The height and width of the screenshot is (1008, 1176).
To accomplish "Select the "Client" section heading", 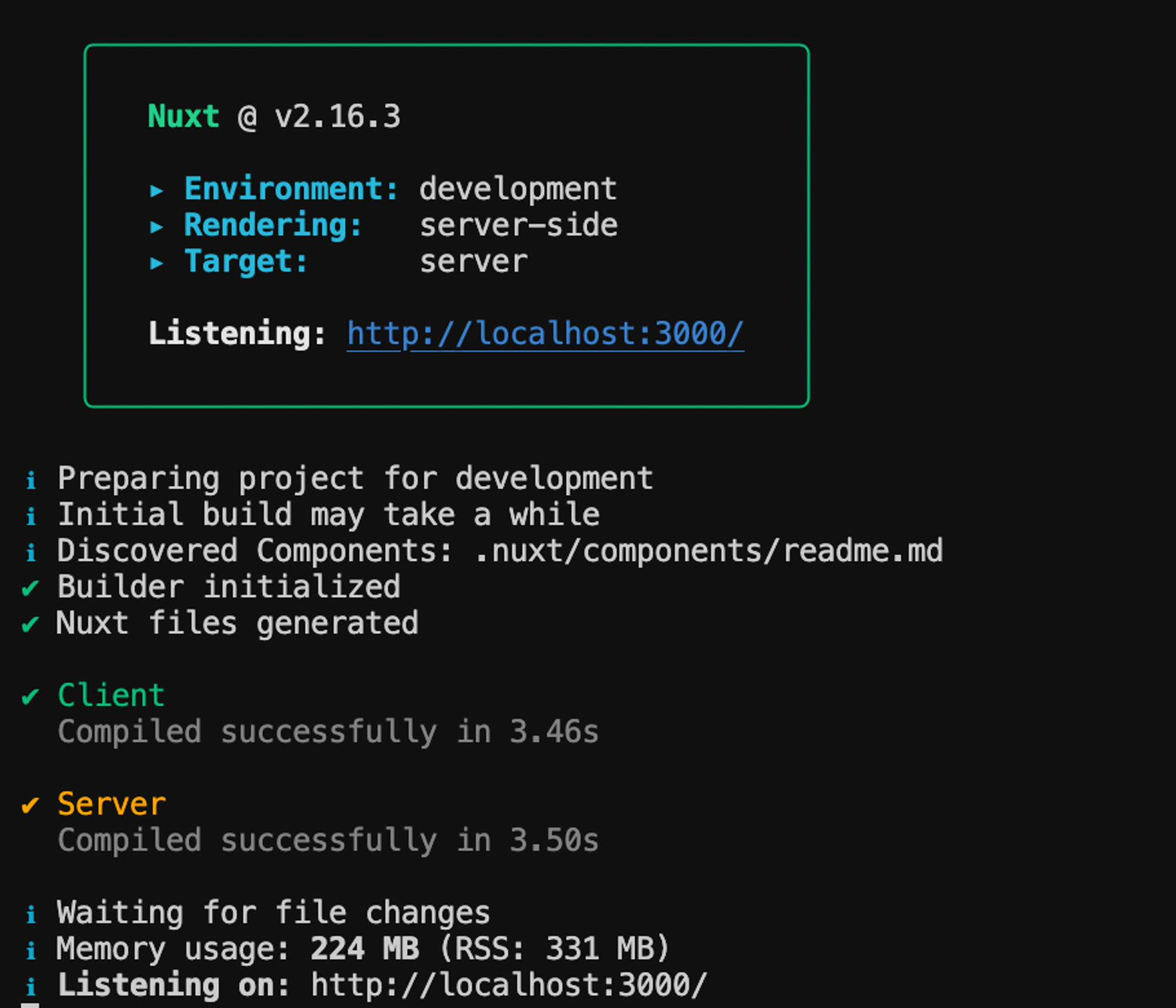I will pos(111,695).
